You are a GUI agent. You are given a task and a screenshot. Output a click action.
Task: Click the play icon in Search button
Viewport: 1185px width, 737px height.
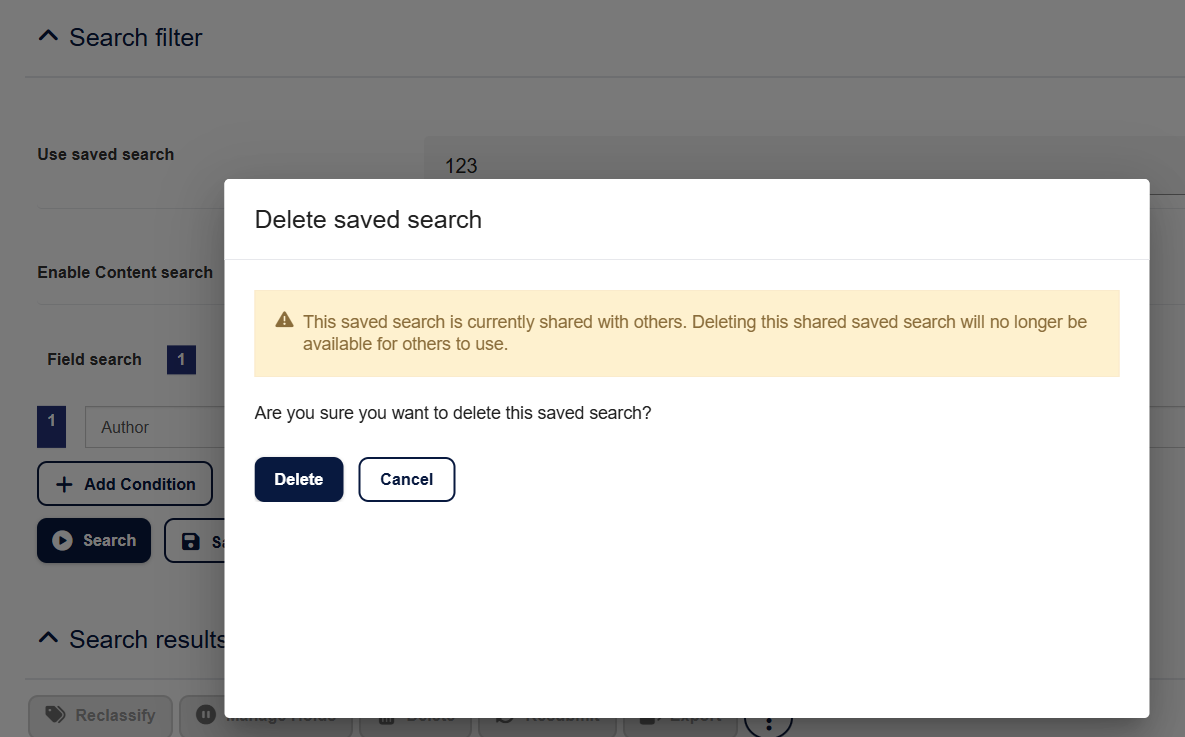tap(62, 540)
